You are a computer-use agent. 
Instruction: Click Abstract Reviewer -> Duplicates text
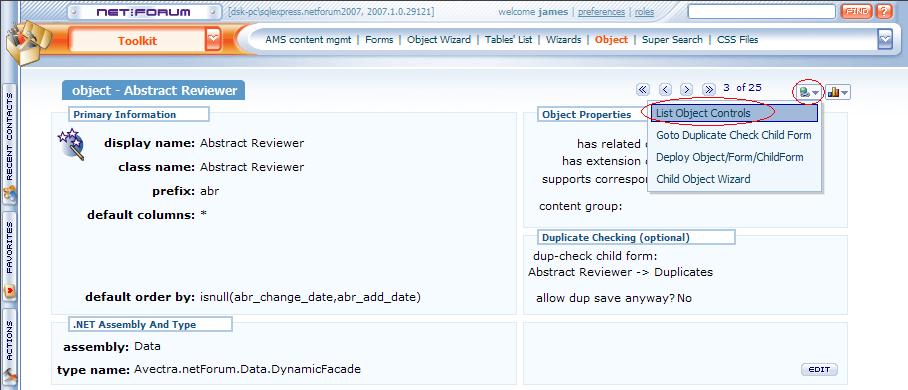pyautogui.click(x=620, y=272)
